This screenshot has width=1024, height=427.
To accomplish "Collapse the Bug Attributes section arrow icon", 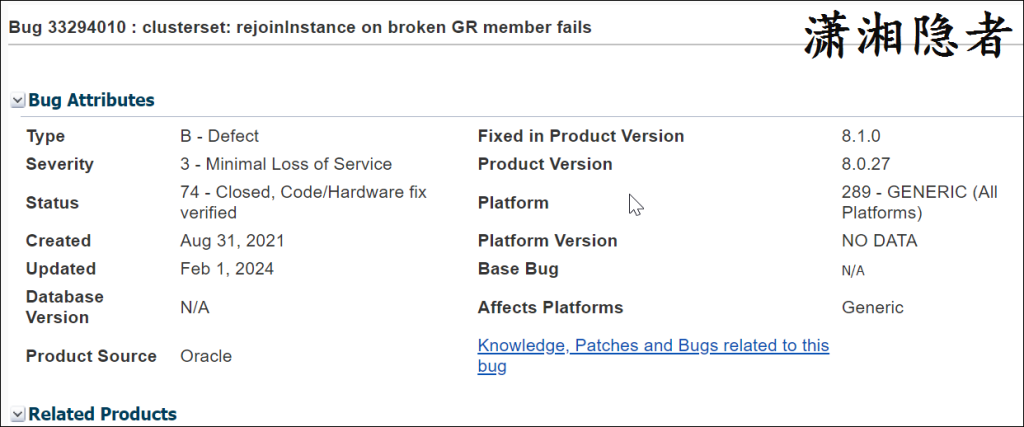I will pyautogui.click(x=18, y=101).
